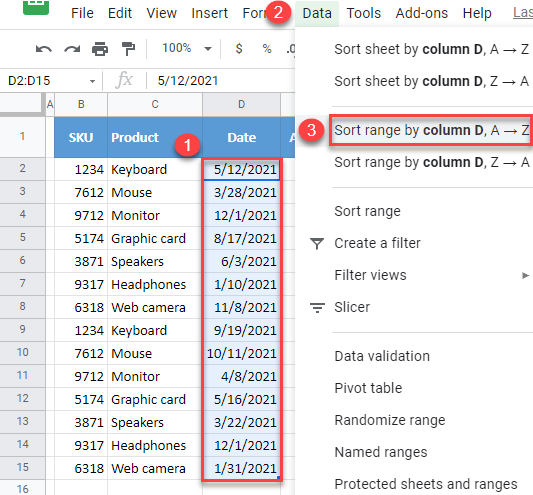Click the Redo icon in toolbar
The height and width of the screenshot is (495, 533).
pos(72,49)
